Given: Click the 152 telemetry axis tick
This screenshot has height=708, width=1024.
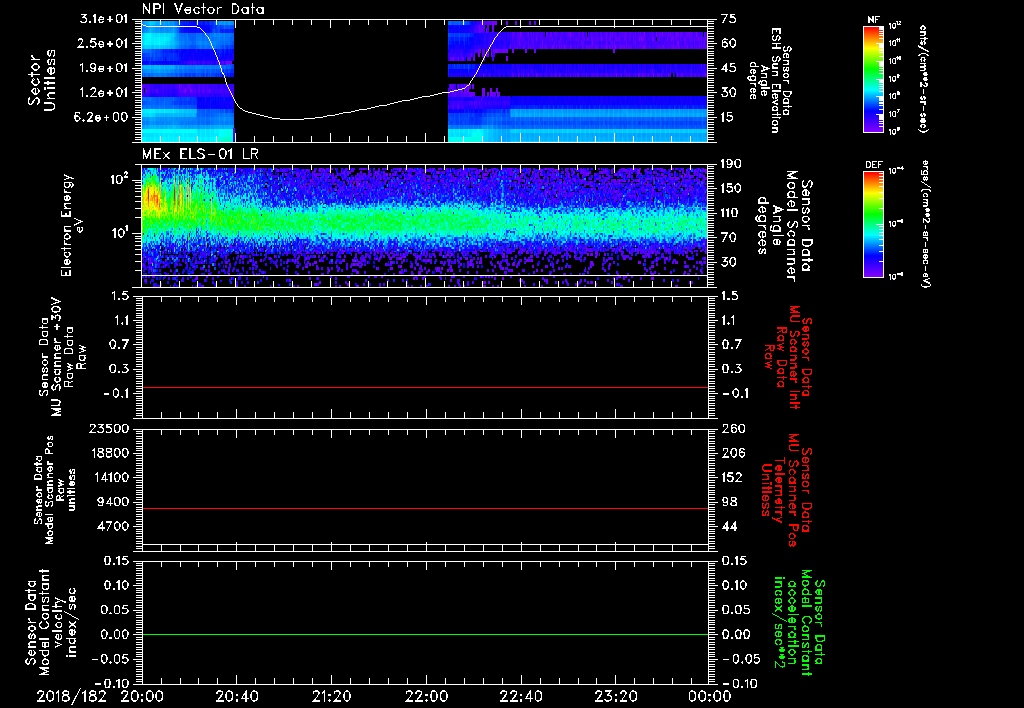Looking at the screenshot, I should coord(732,477).
